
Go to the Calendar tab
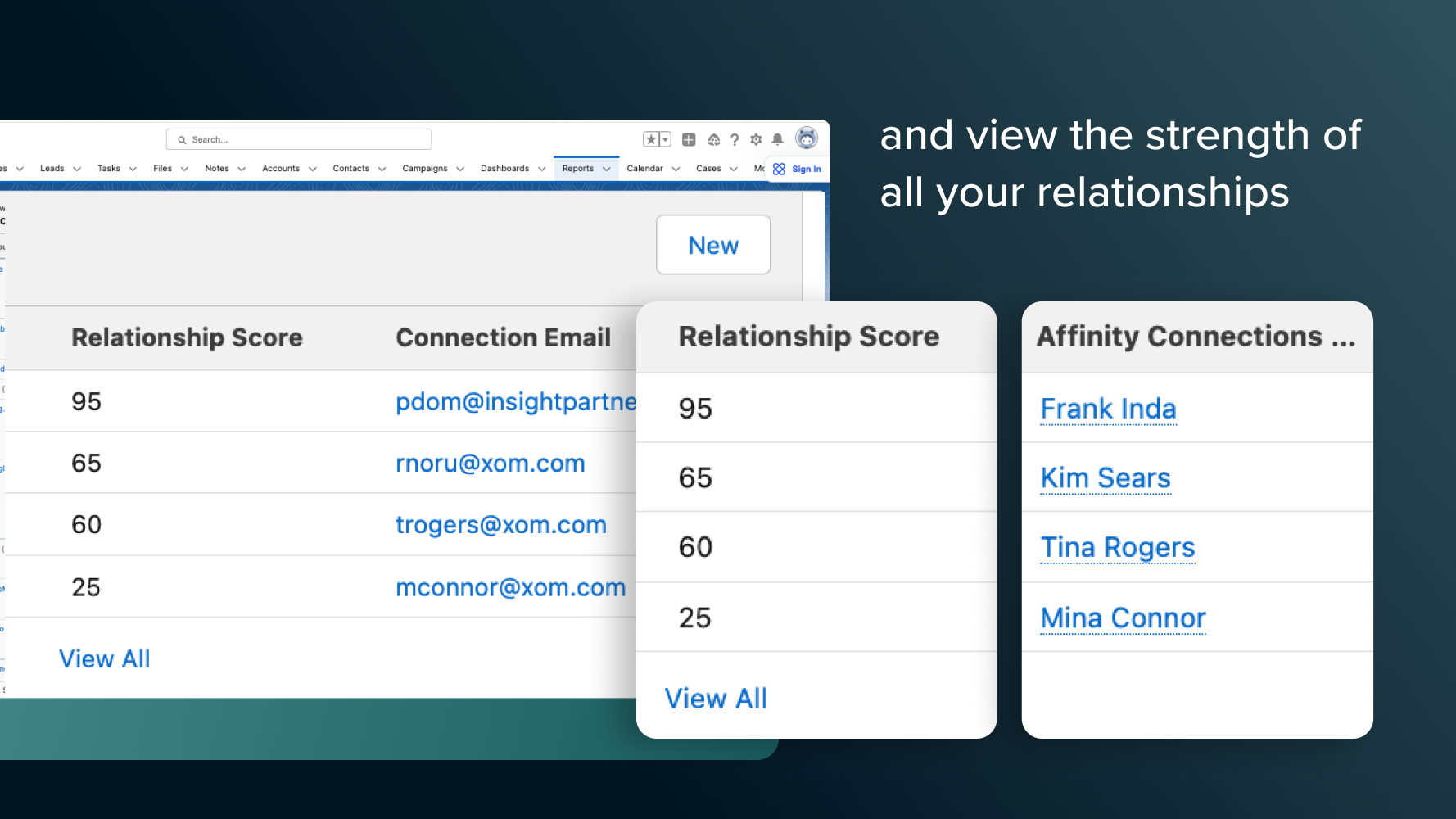(644, 169)
